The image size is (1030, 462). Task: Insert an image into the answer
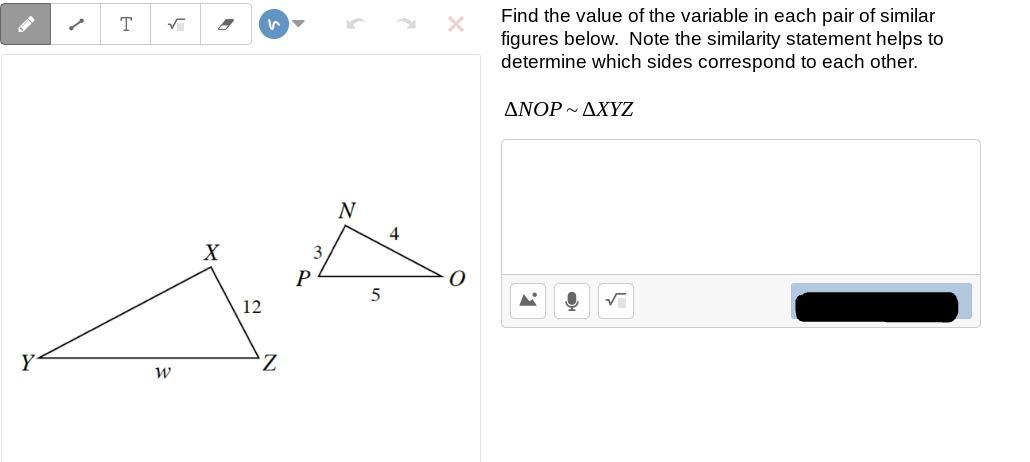pos(528,300)
